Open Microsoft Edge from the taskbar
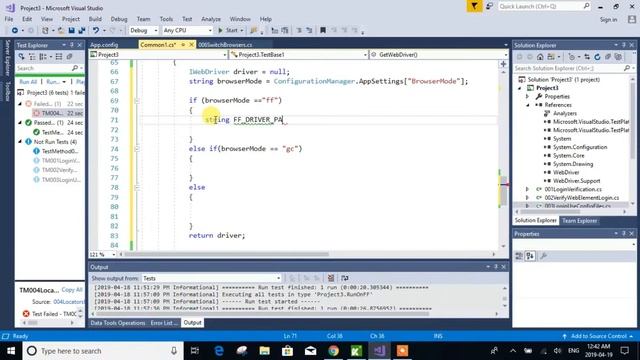Image resolution: width=640 pixels, height=360 pixels. pos(219,351)
